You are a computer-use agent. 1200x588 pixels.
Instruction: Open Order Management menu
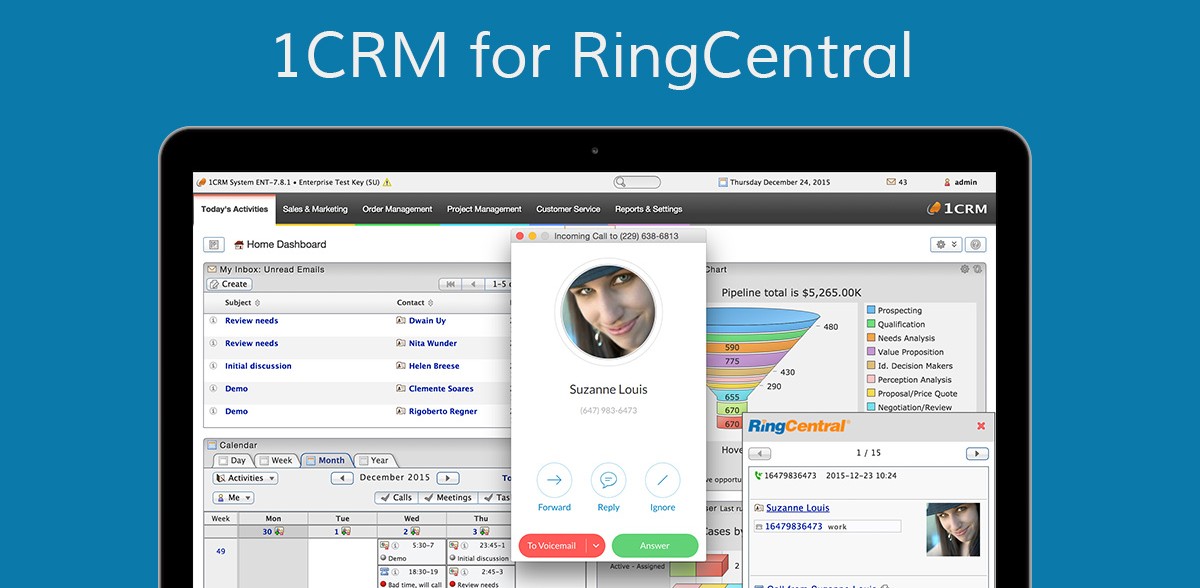[397, 209]
